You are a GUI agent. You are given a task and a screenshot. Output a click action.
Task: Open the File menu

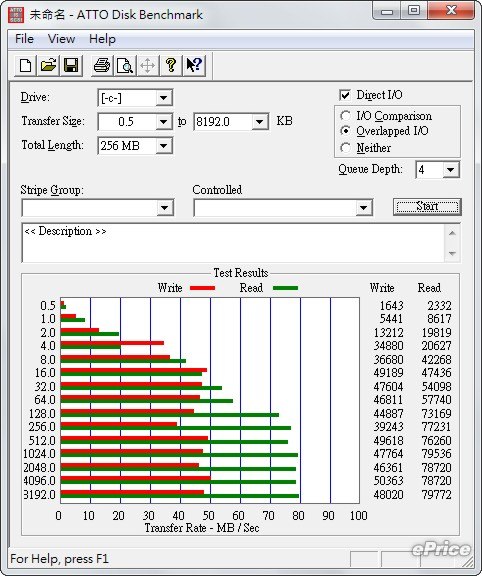click(x=24, y=39)
